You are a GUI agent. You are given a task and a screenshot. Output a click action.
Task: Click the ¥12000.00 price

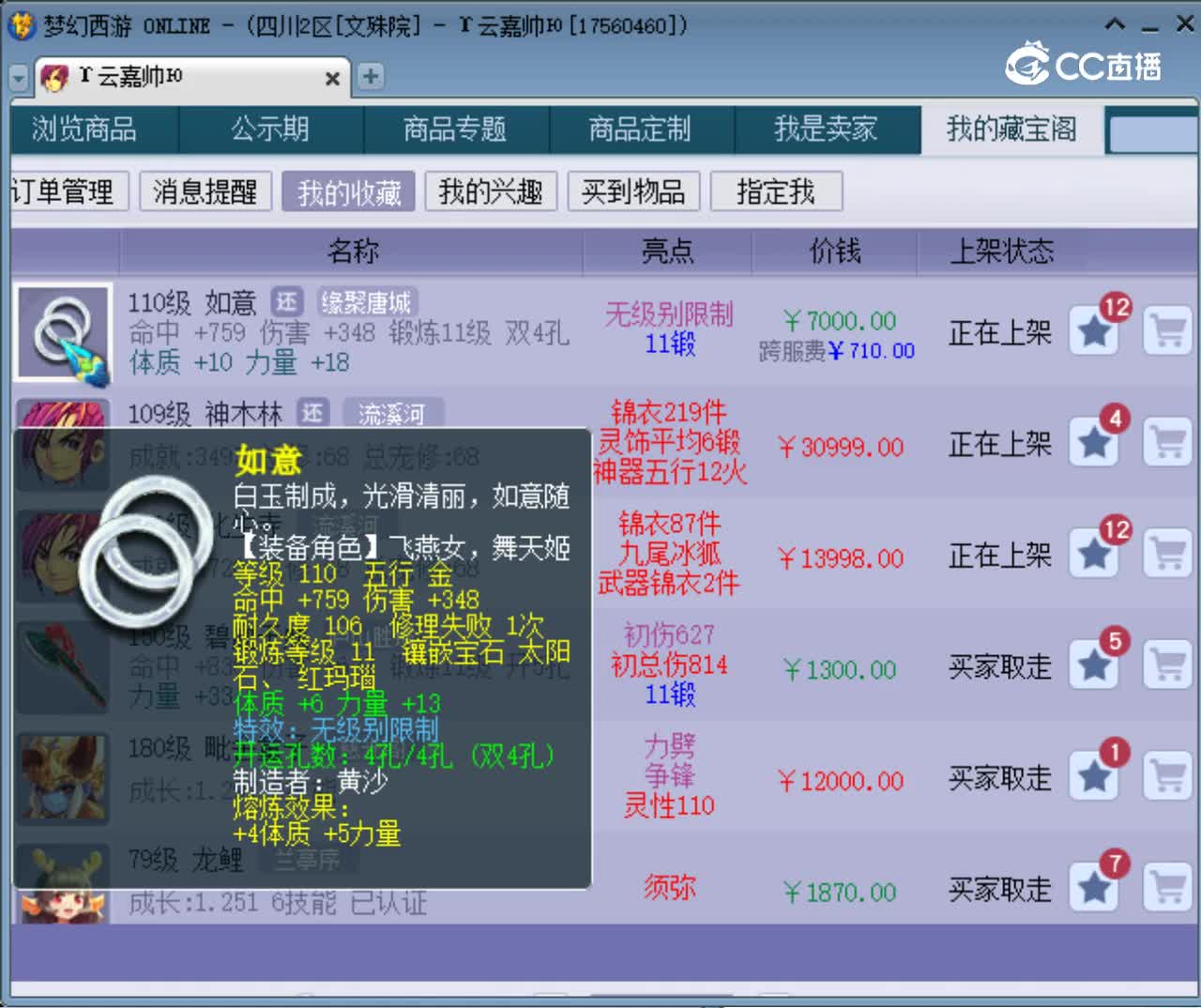pyautogui.click(x=841, y=781)
